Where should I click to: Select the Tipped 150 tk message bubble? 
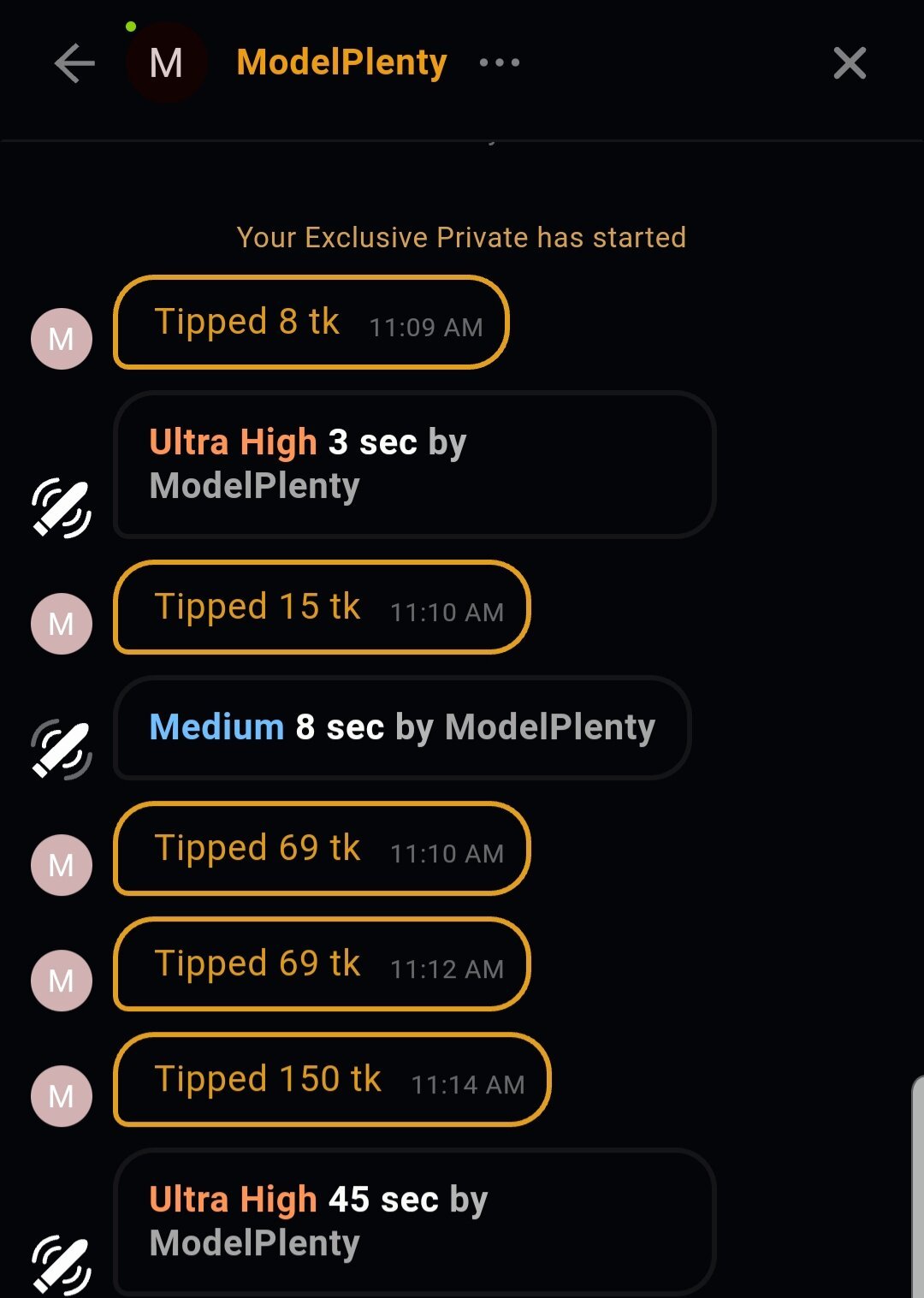[332, 1080]
